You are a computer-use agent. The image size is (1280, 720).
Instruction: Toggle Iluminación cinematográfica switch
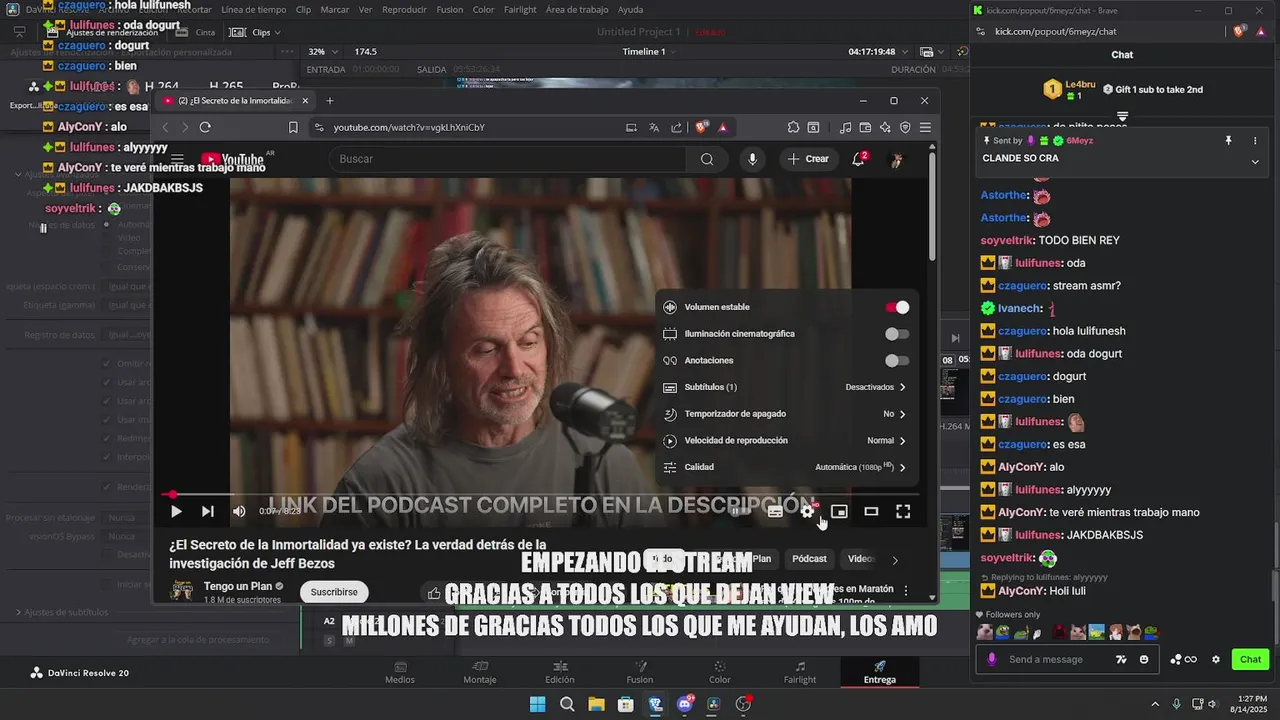click(897, 334)
